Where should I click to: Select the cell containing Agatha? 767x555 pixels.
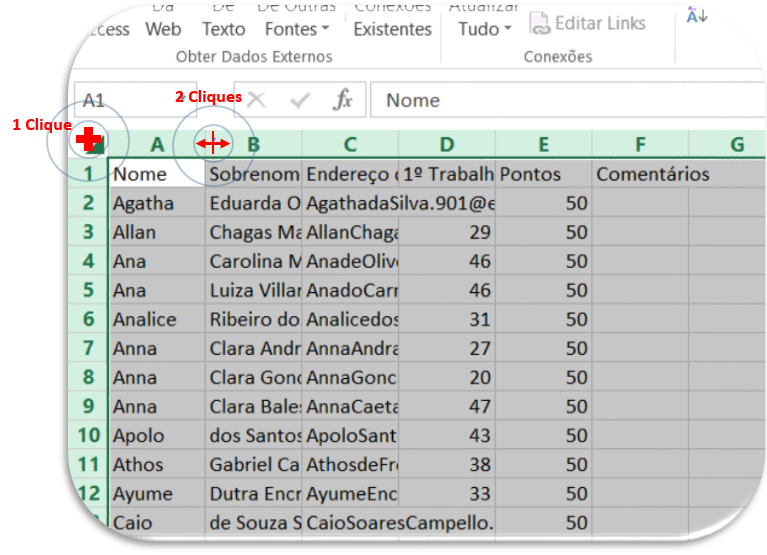156,203
